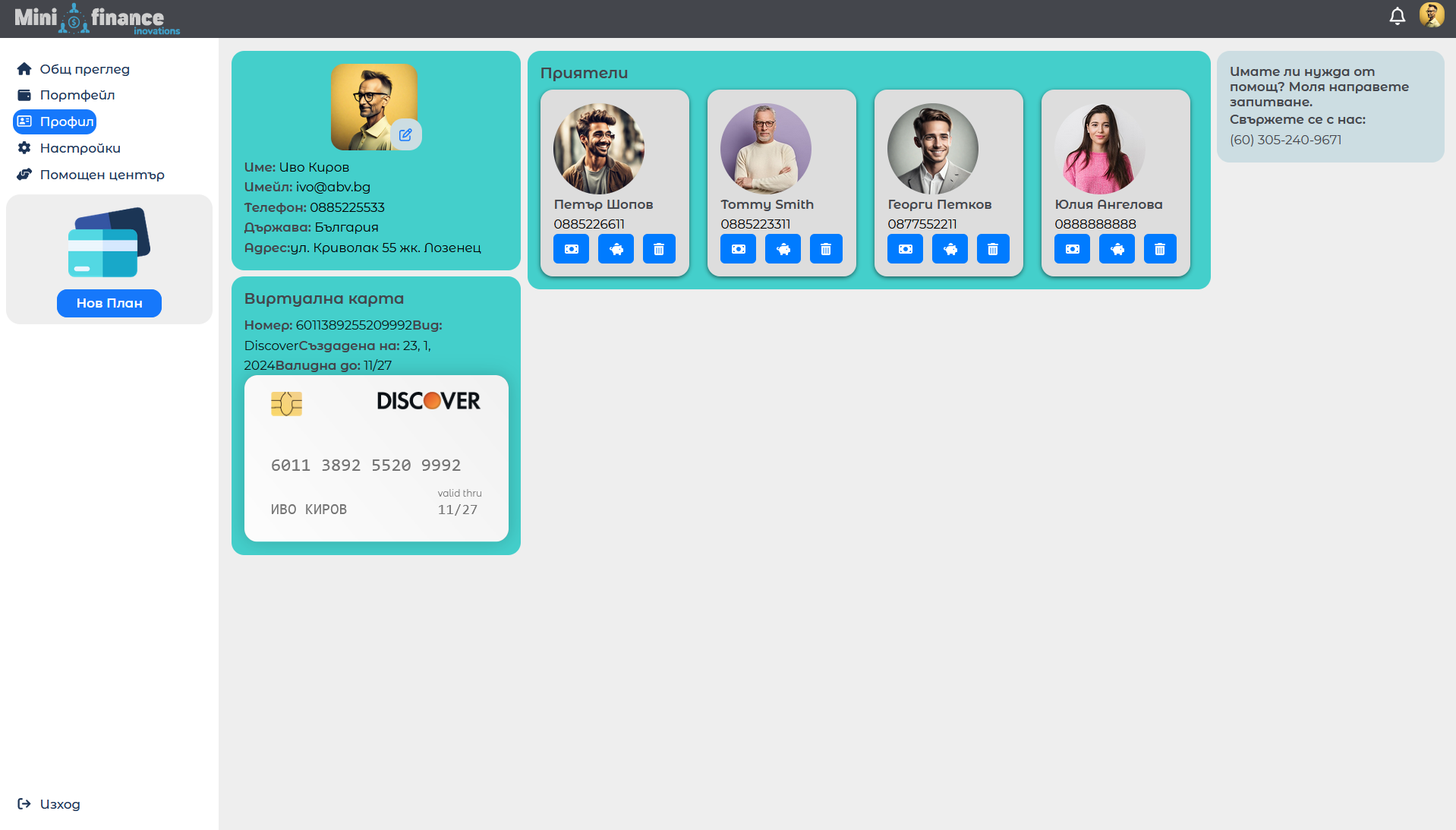Click the Виртуална карта heading

point(324,298)
